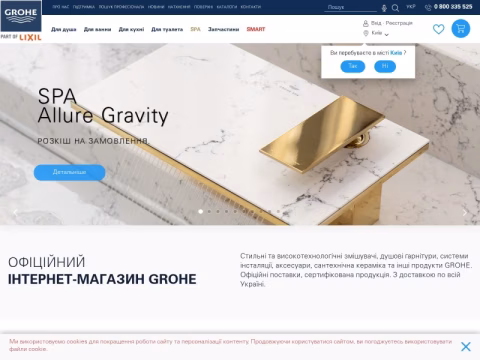Call number 0 800 335 525

[x=453, y=7]
